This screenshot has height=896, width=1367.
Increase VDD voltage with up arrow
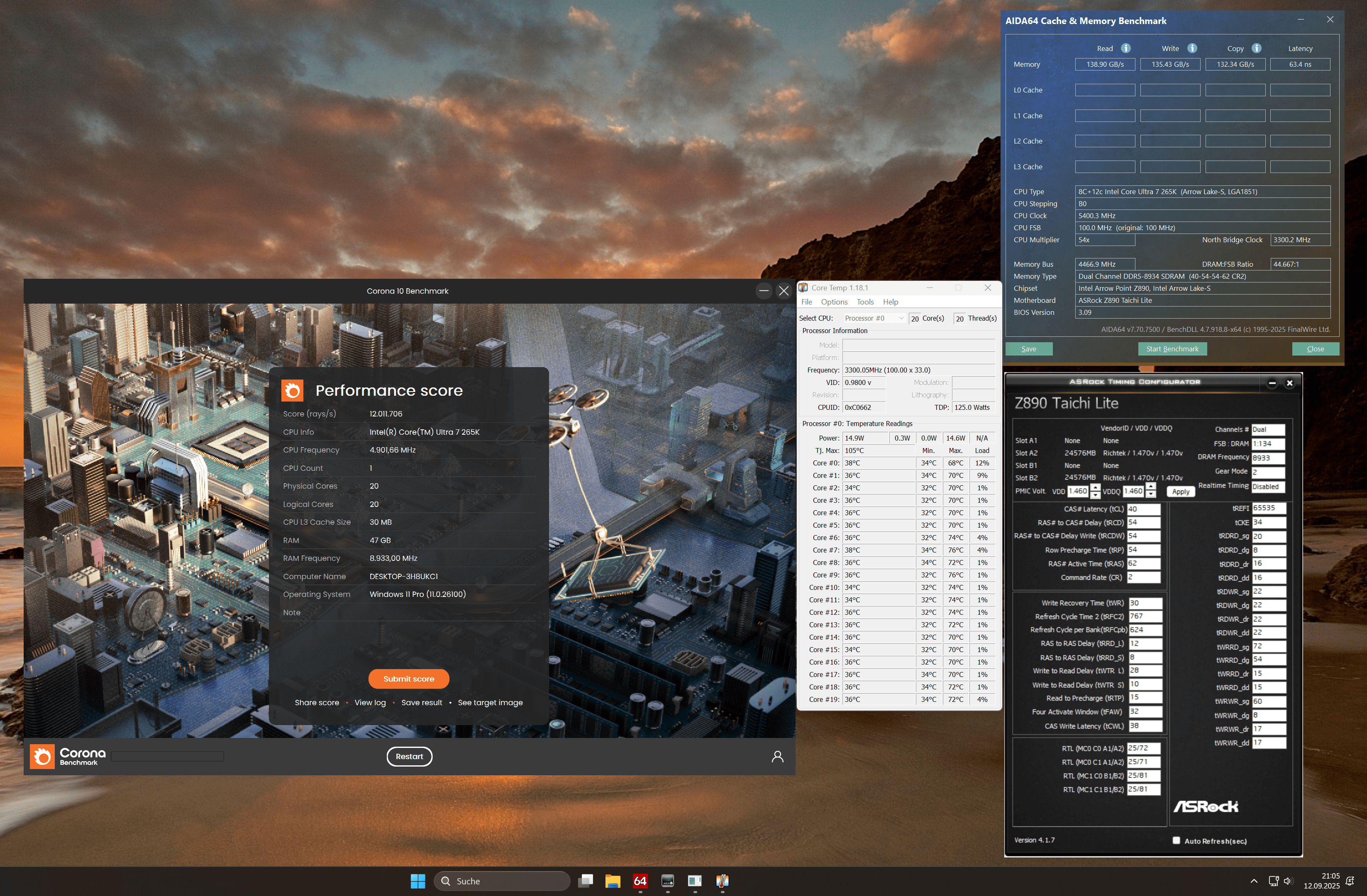(x=1095, y=488)
